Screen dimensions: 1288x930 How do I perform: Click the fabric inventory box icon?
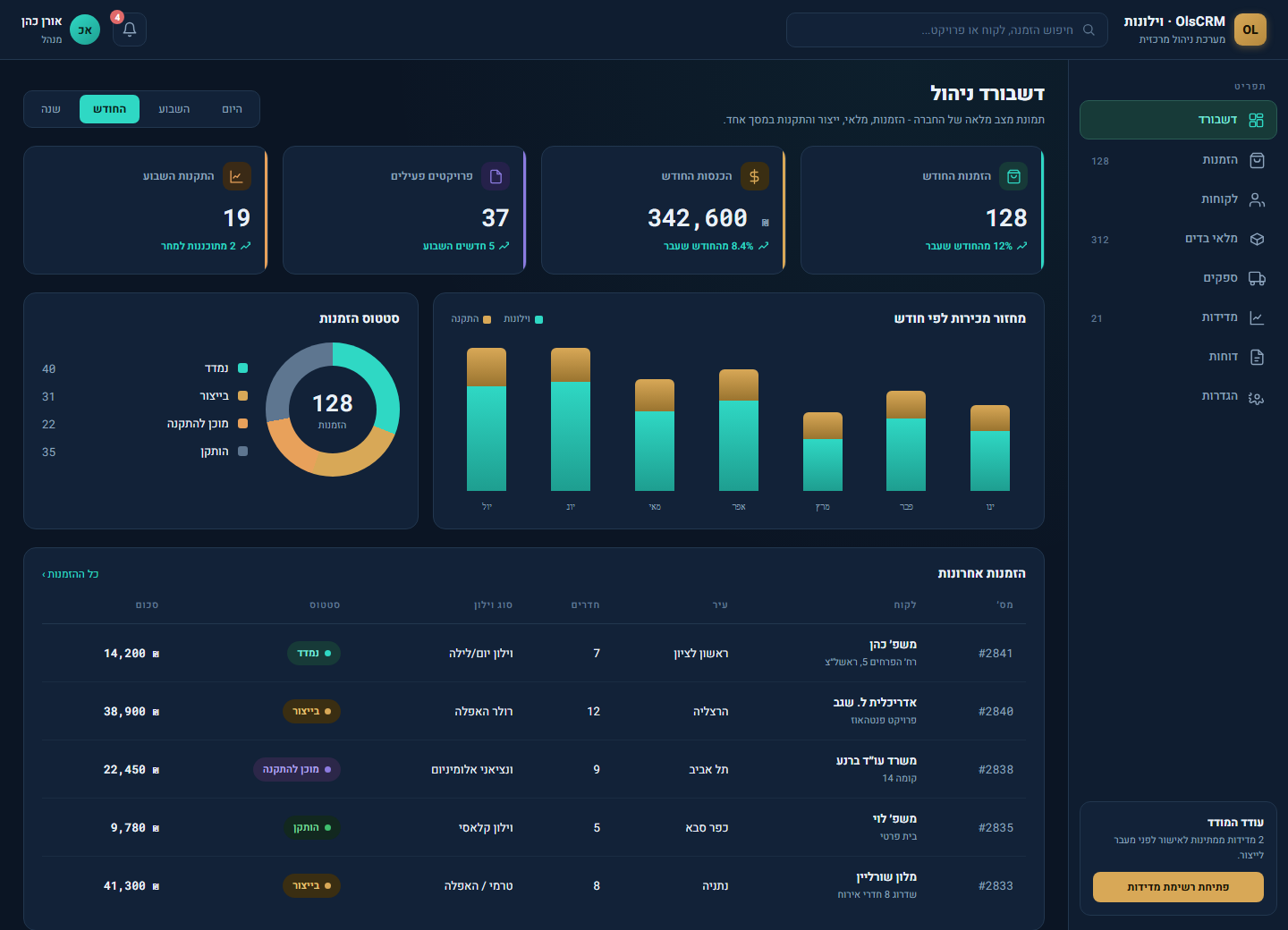(1257, 239)
